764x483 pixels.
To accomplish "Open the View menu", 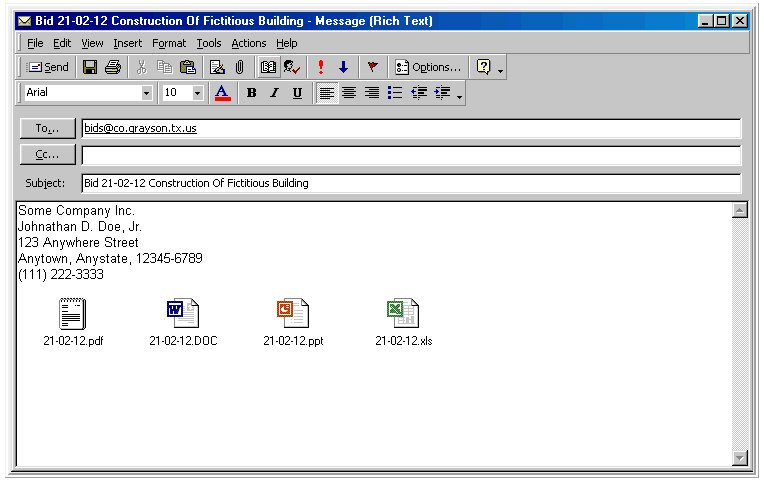I will [92, 43].
